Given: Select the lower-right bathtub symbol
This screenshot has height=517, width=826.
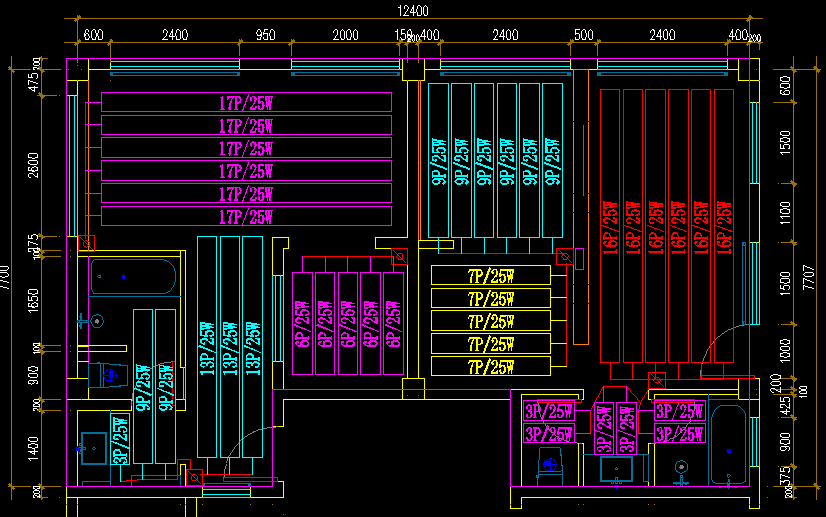Looking at the screenshot, I should click(728, 445).
